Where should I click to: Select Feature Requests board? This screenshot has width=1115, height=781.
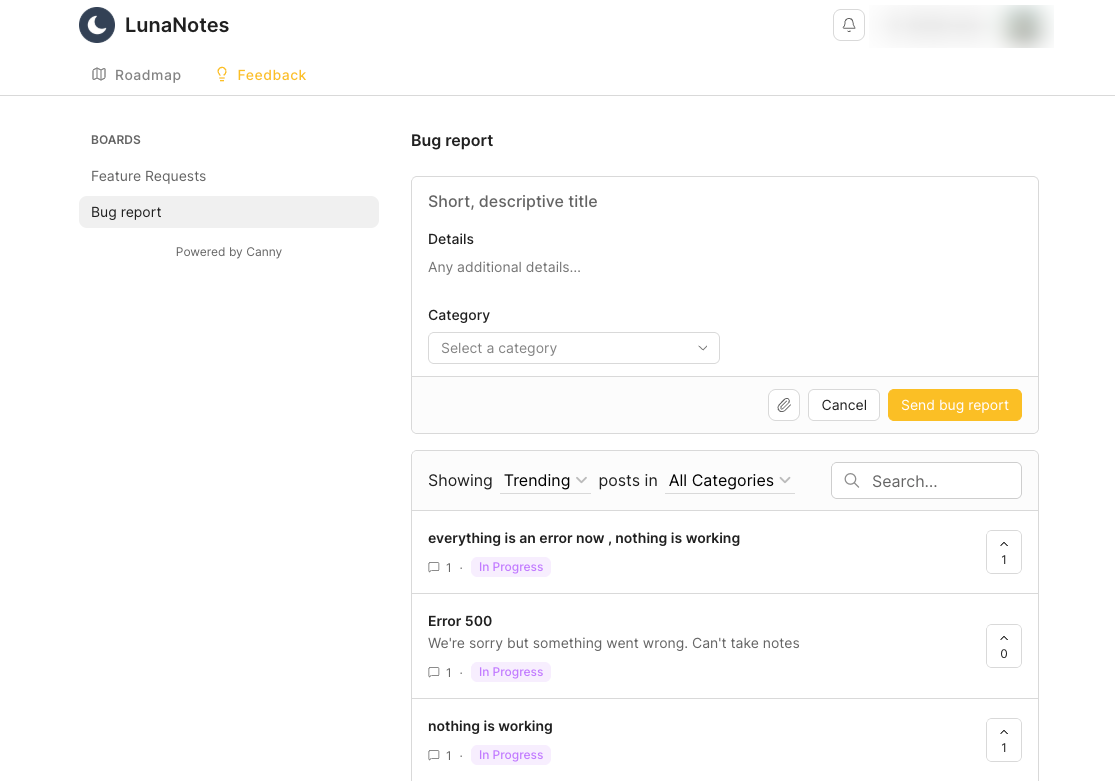tap(148, 176)
